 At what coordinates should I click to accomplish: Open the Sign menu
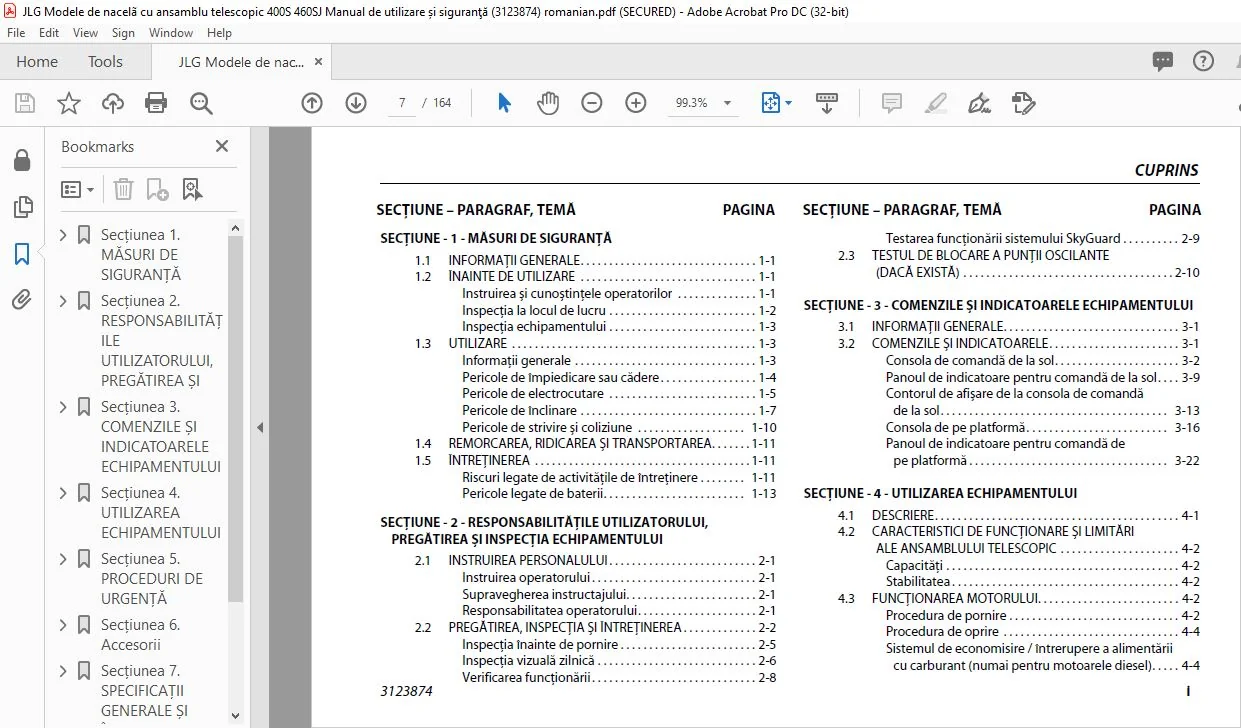point(123,33)
